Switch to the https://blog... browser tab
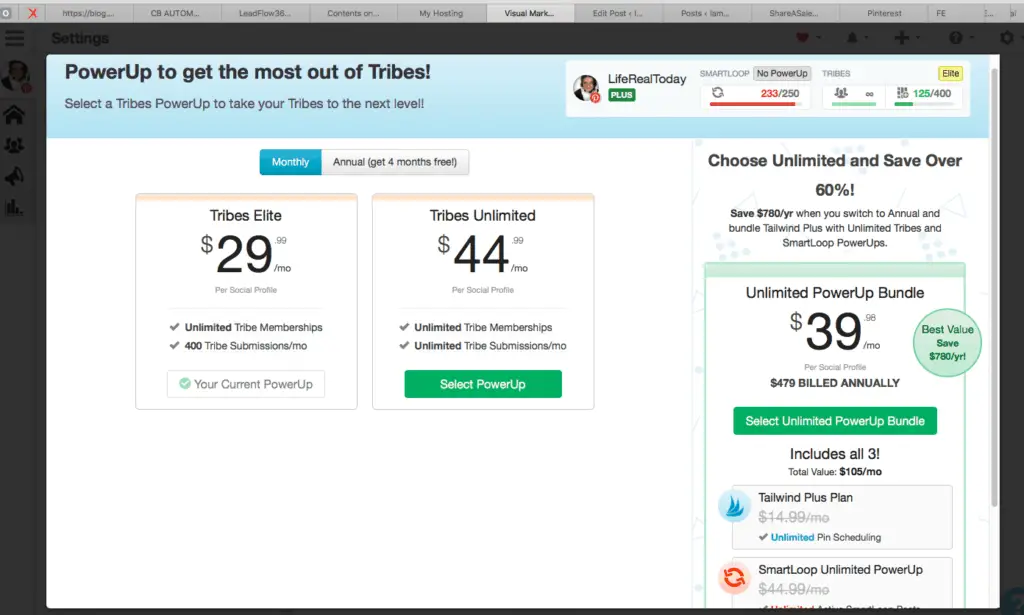The height and width of the screenshot is (615, 1024). 88,13
